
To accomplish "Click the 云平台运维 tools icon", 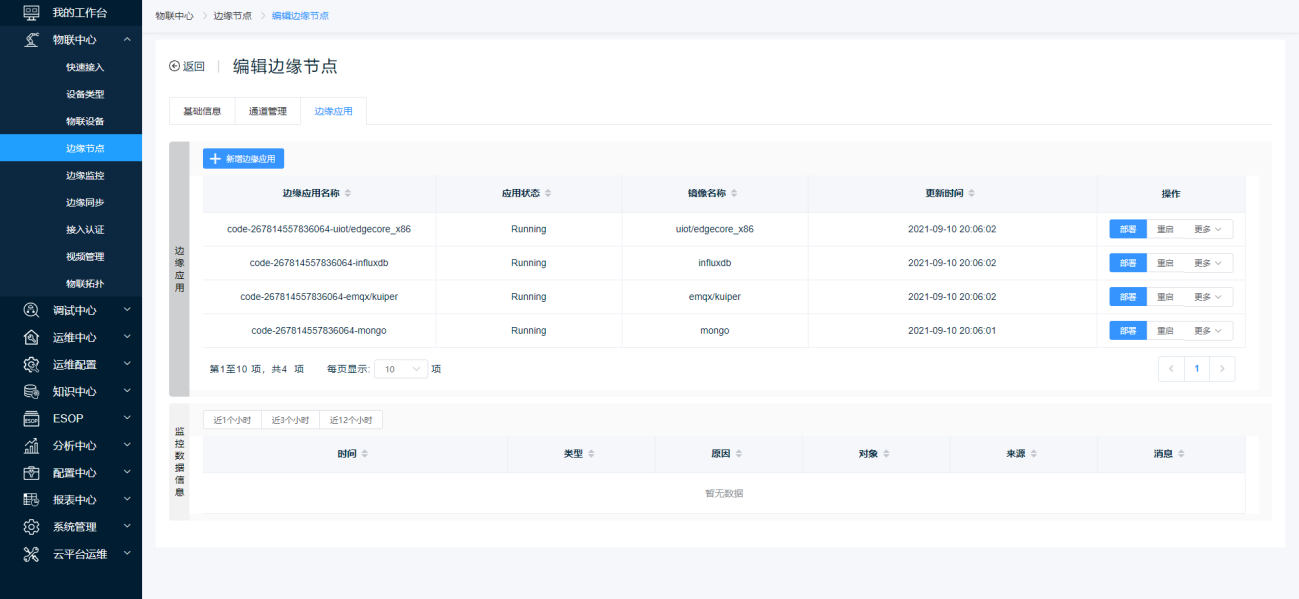I will pos(32,554).
